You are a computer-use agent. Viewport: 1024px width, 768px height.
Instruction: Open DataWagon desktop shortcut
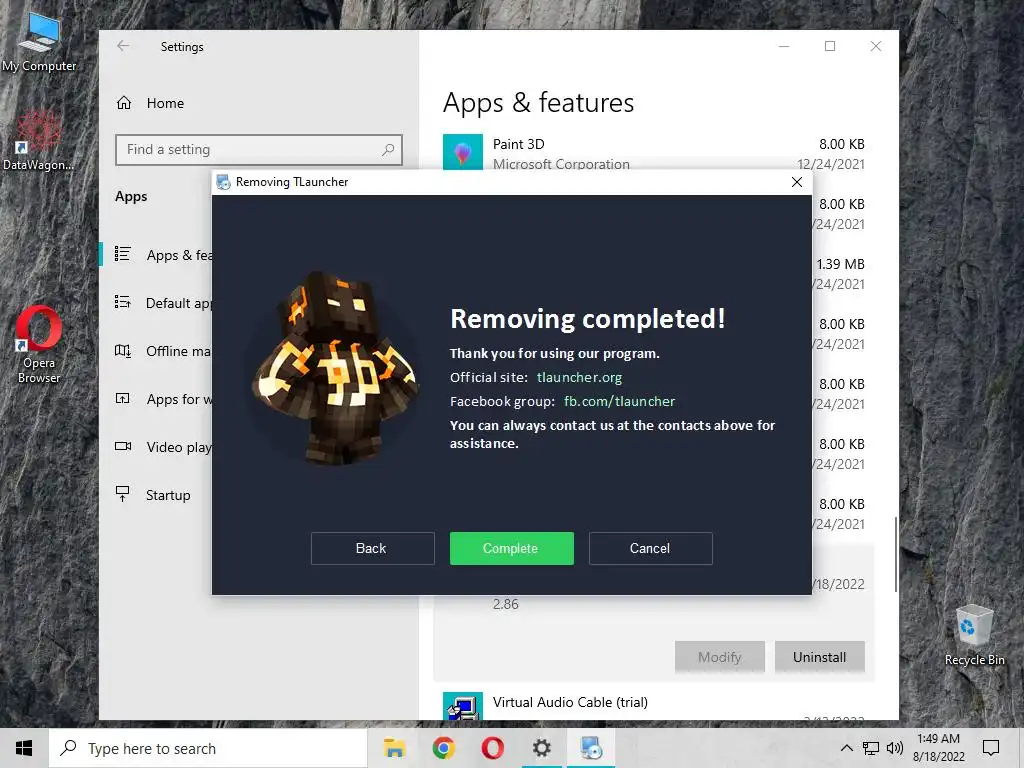[38, 140]
